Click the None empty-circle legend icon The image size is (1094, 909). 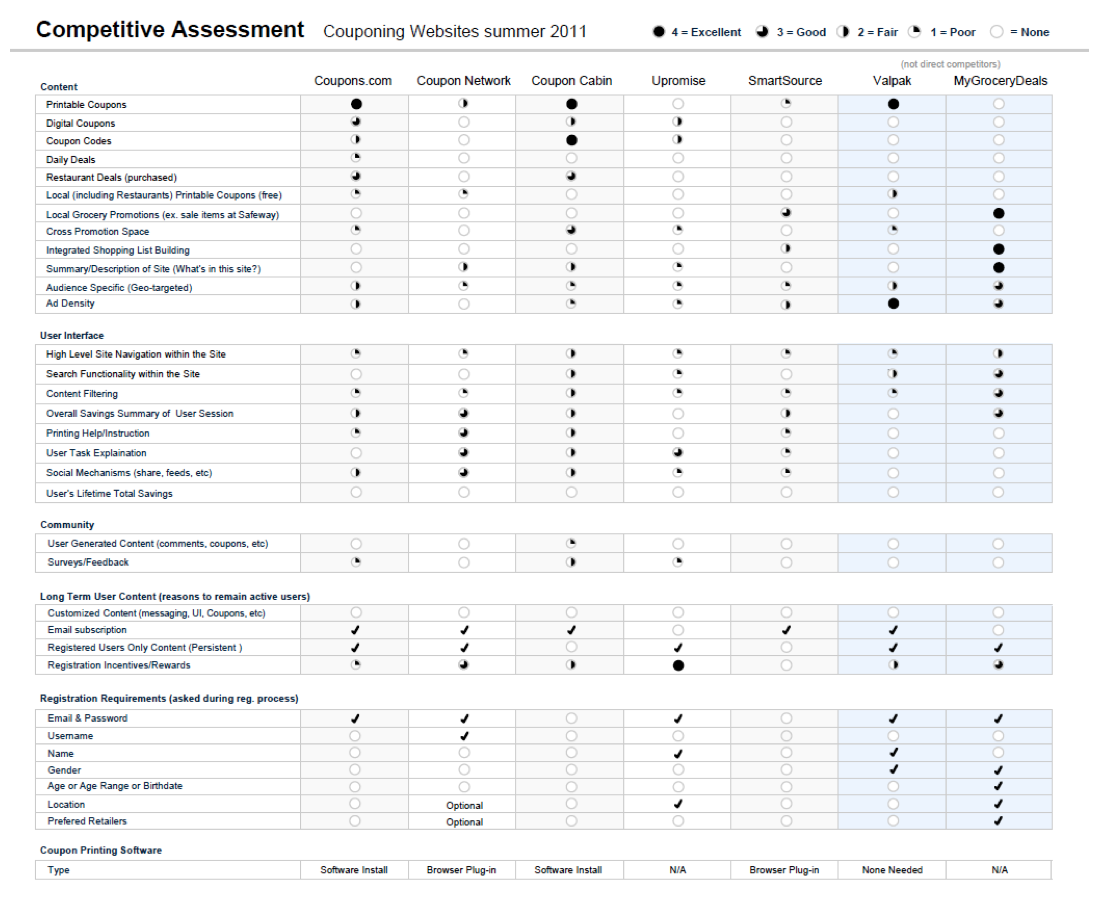click(x=996, y=32)
